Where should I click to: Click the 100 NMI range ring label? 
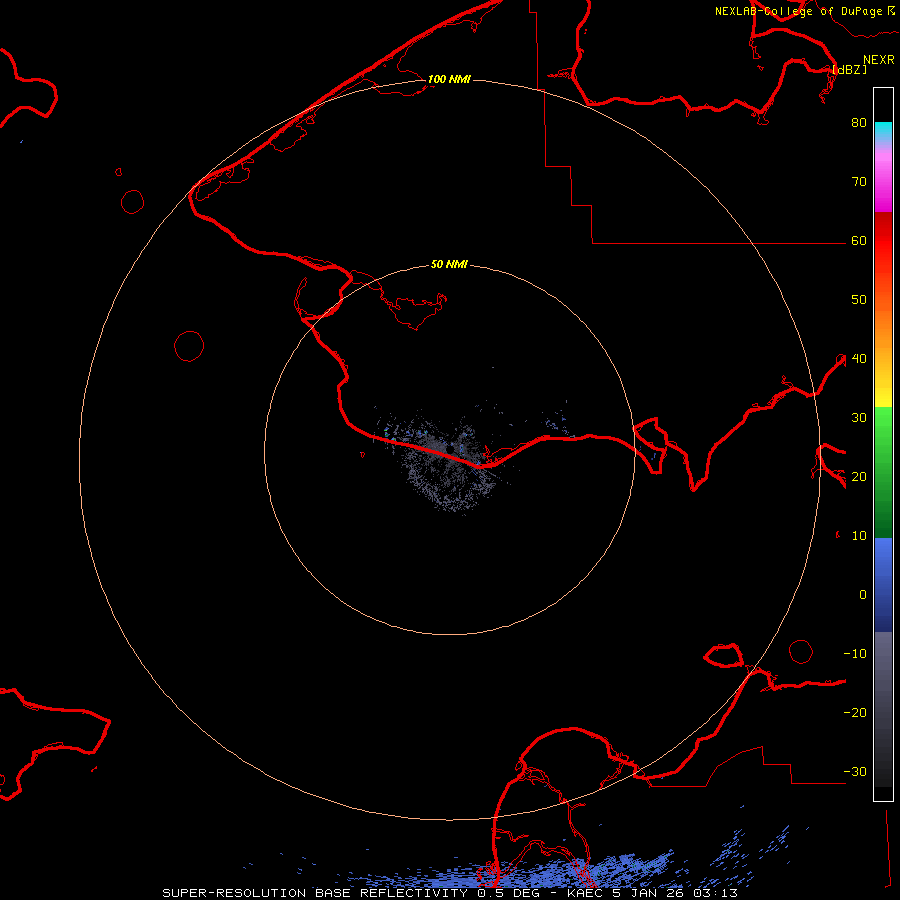449,79
